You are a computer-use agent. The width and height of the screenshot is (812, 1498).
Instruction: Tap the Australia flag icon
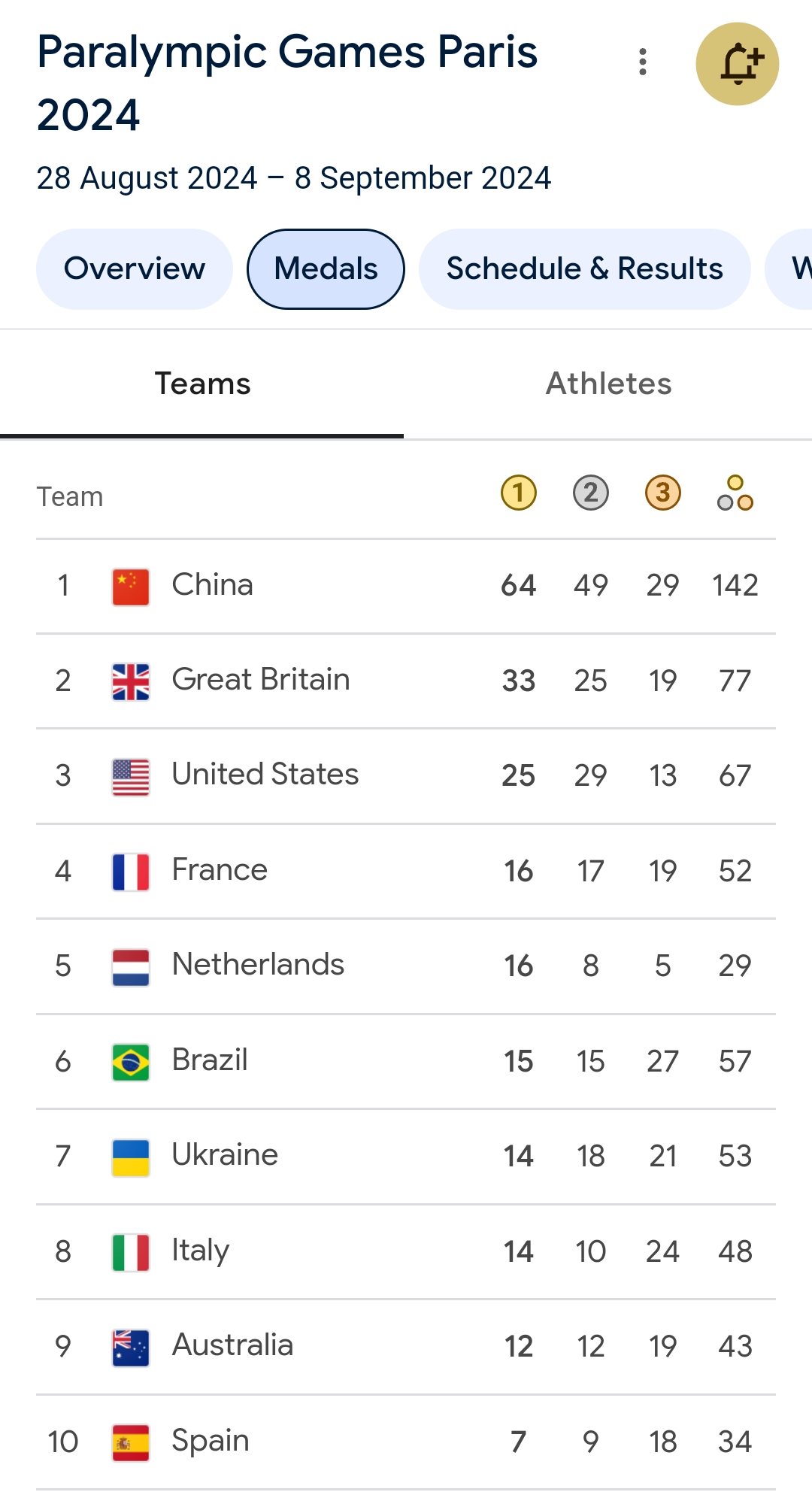[x=131, y=1347]
